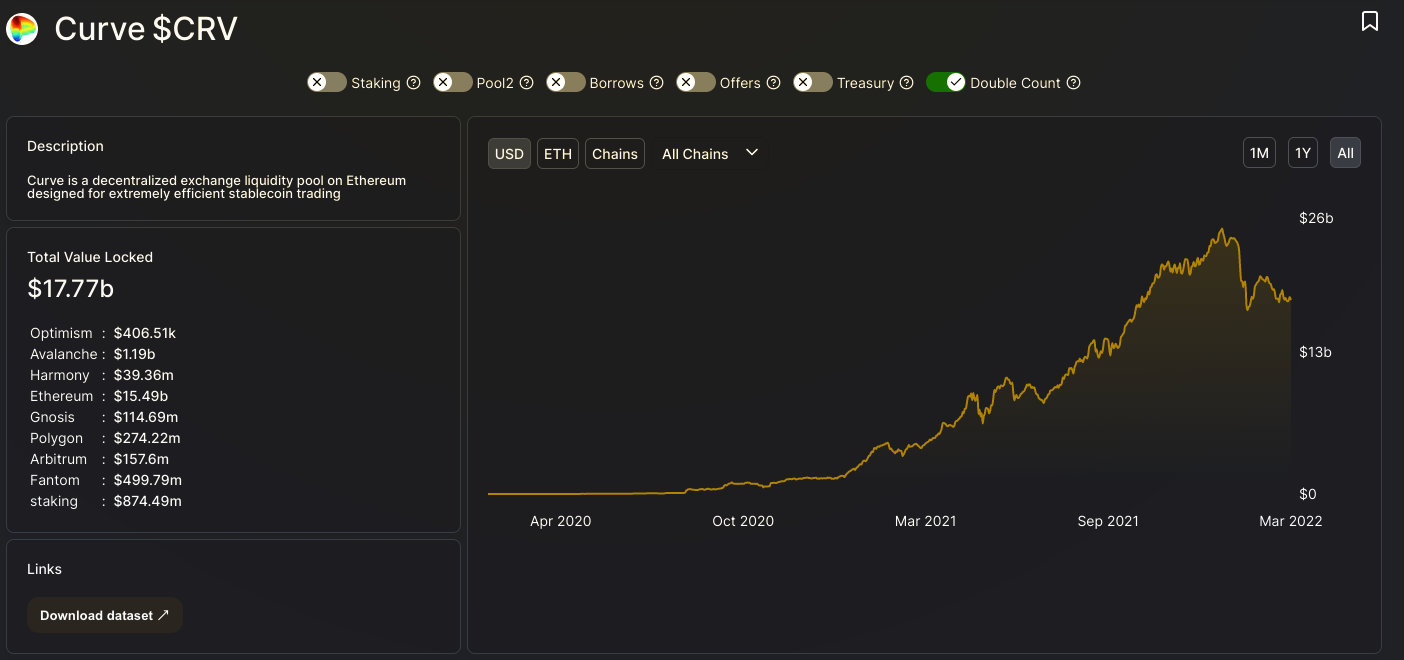Show the Chains breakdown chart
This screenshot has width=1404, height=660.
click(615, 153)
